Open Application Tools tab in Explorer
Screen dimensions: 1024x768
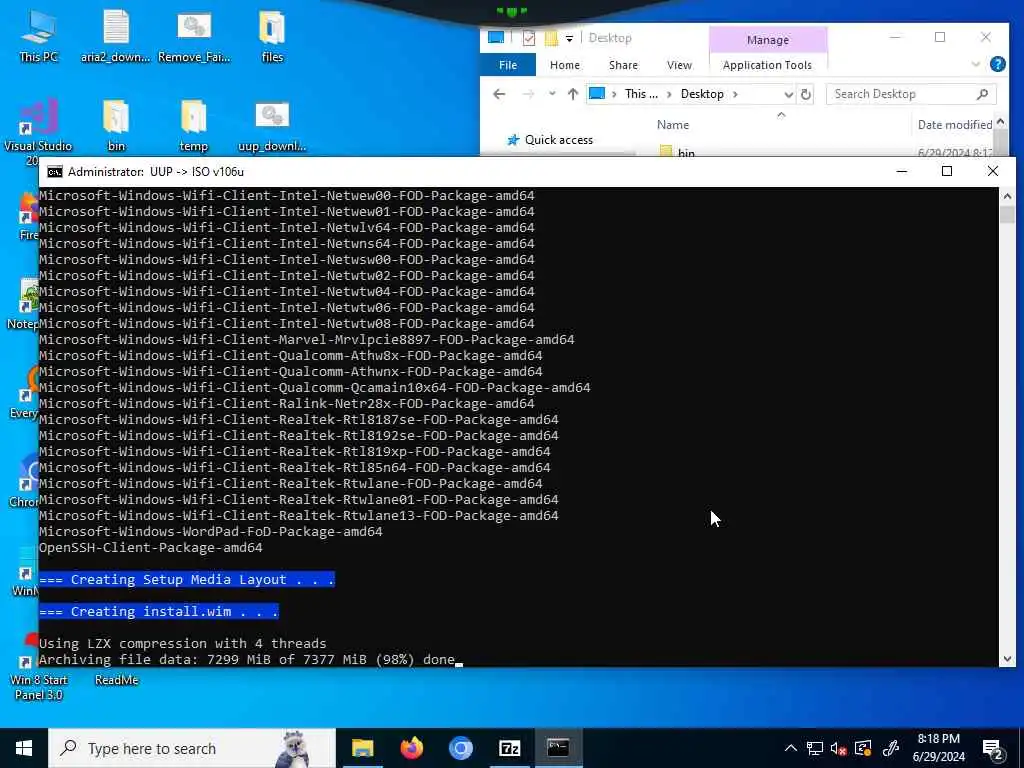[x=767, y=65]
